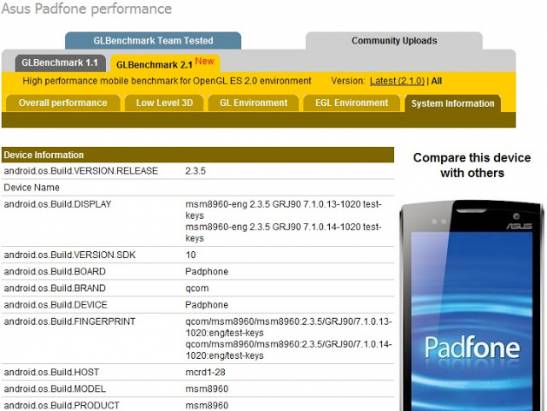
Task: Click the android.os.Build.BOARD row
Action: 198,271
